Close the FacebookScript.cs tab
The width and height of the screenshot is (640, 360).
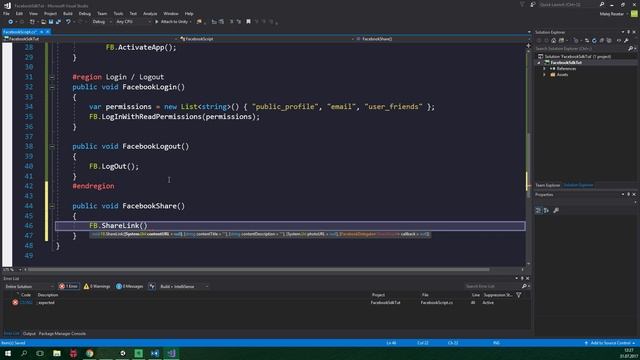pos(47,32)
